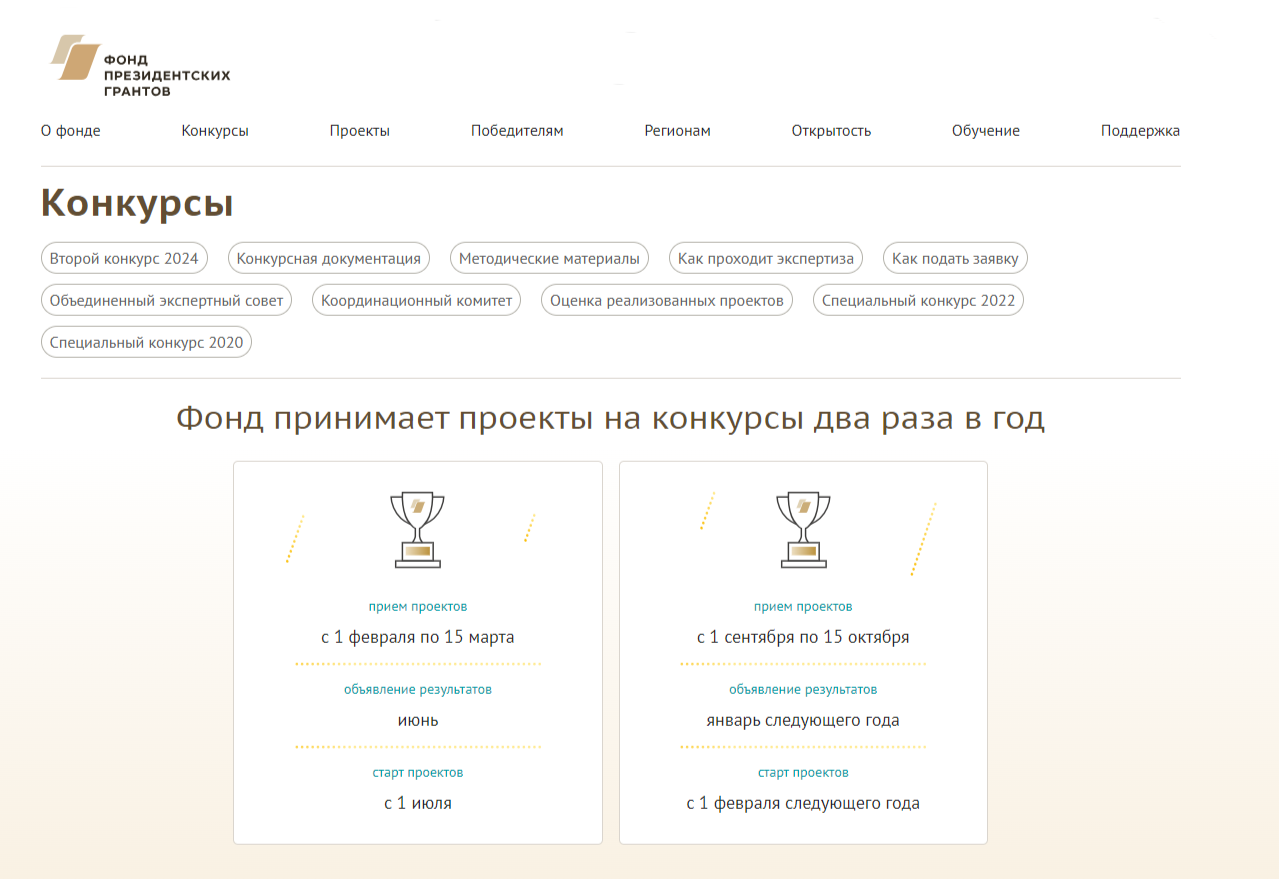Viewport: 1279px width, 879px height.
Task: Open Конкурсная документация
Action: 329,259
